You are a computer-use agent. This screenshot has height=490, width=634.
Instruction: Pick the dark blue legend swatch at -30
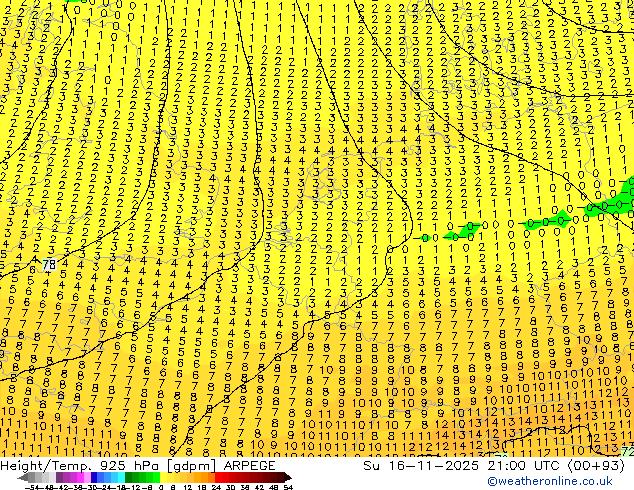click(94, 477)
